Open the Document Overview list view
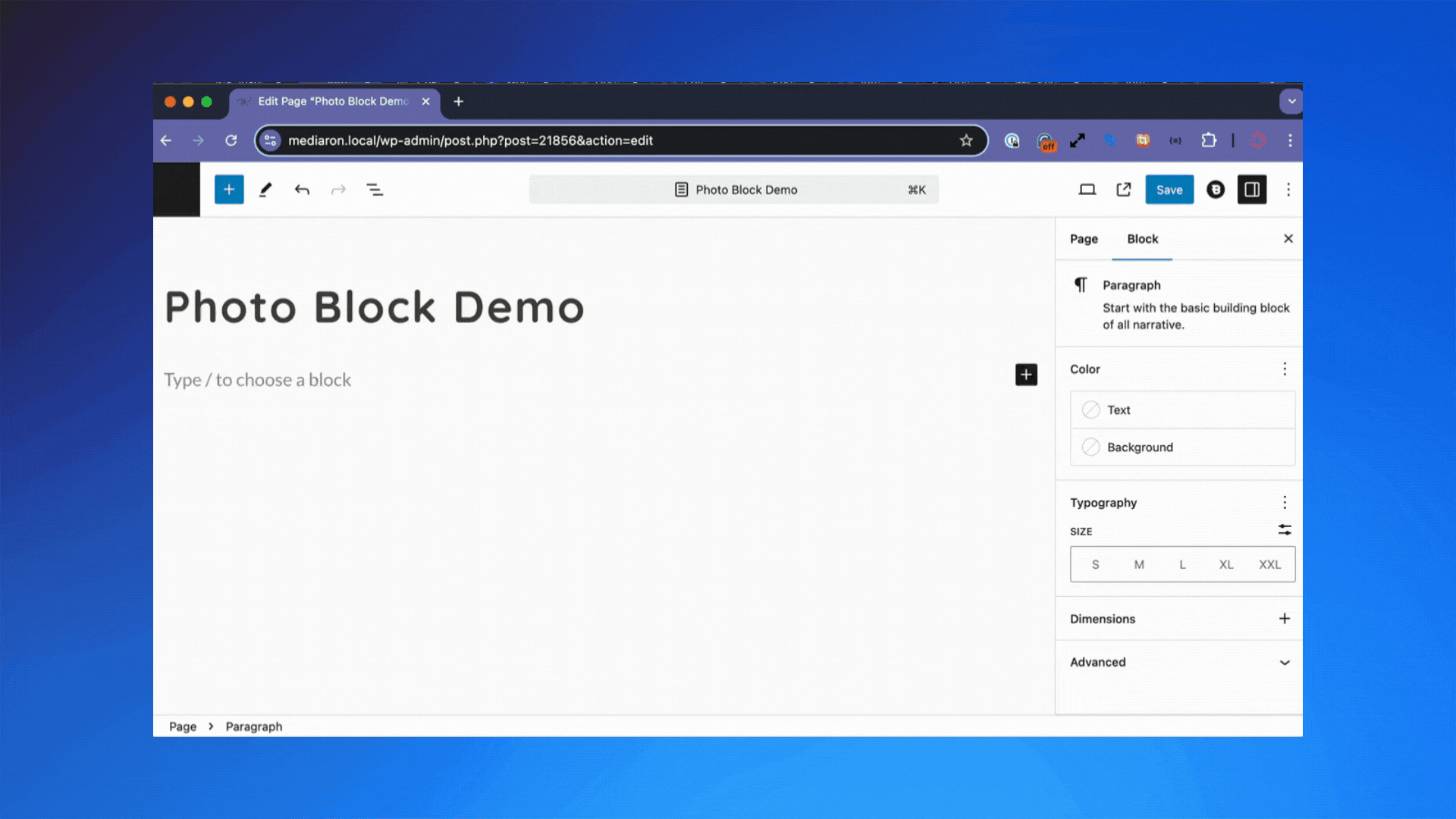Screen dimensions: 1456x819 375,190
